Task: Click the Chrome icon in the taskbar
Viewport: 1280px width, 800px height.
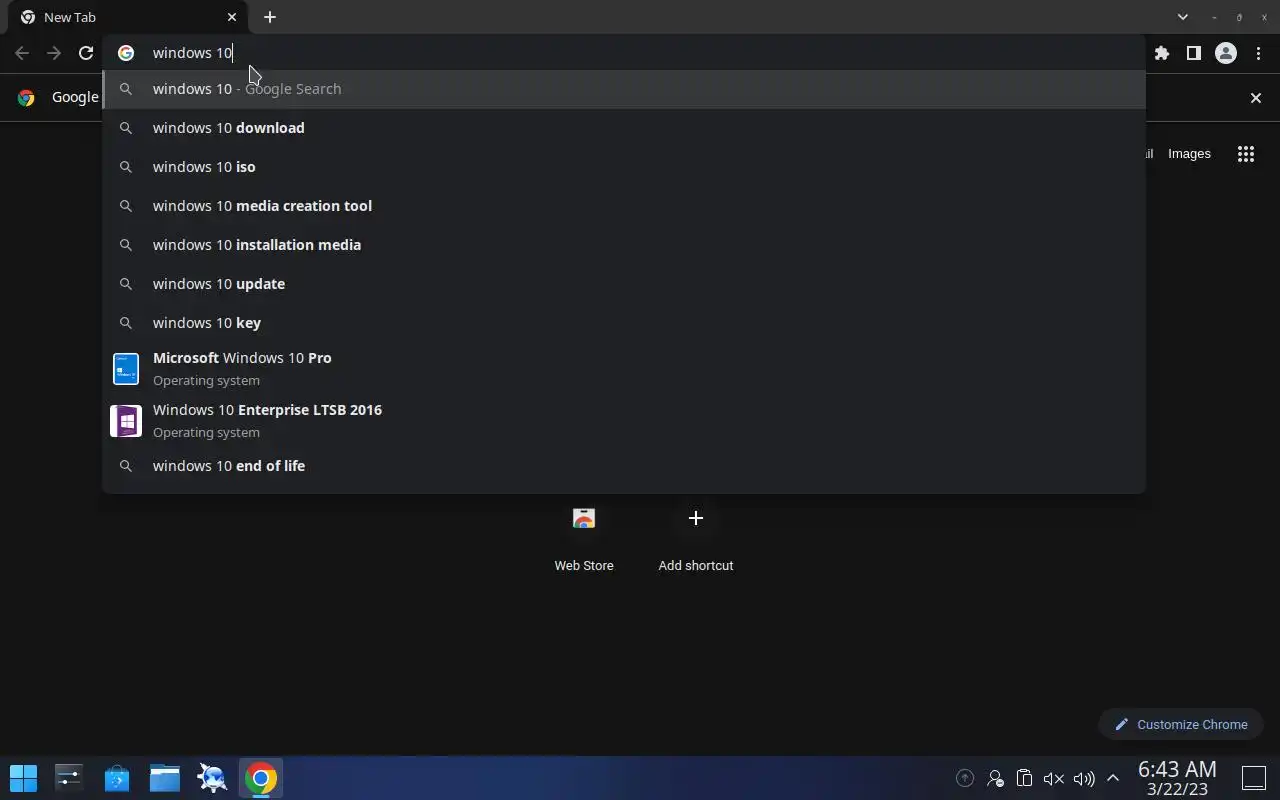Action: pos(261,778)
